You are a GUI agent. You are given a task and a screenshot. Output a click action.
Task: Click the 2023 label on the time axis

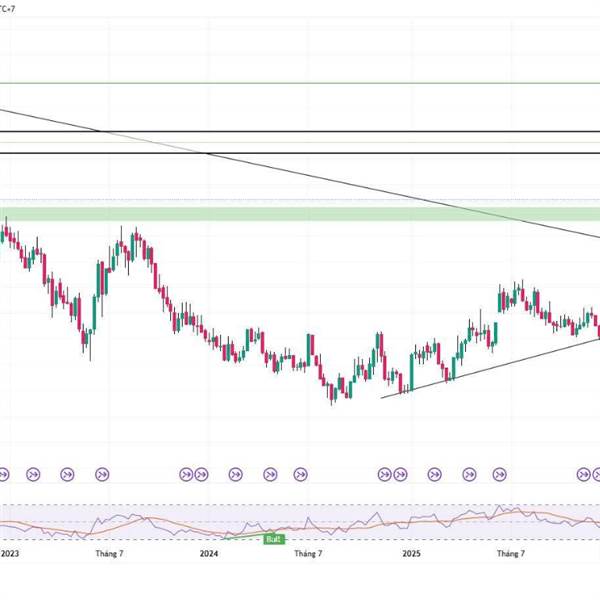(x=10, y=553)
